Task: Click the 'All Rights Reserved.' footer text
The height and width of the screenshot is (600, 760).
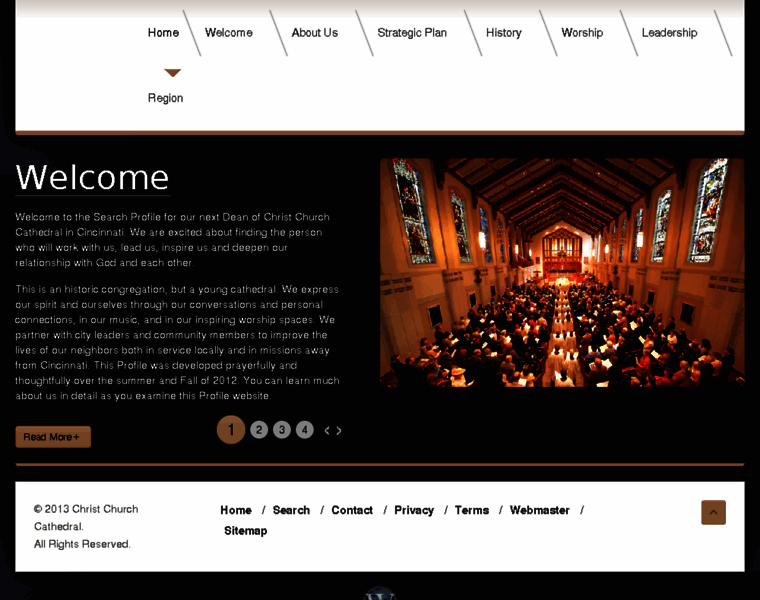Action: [x=82, y=544]
